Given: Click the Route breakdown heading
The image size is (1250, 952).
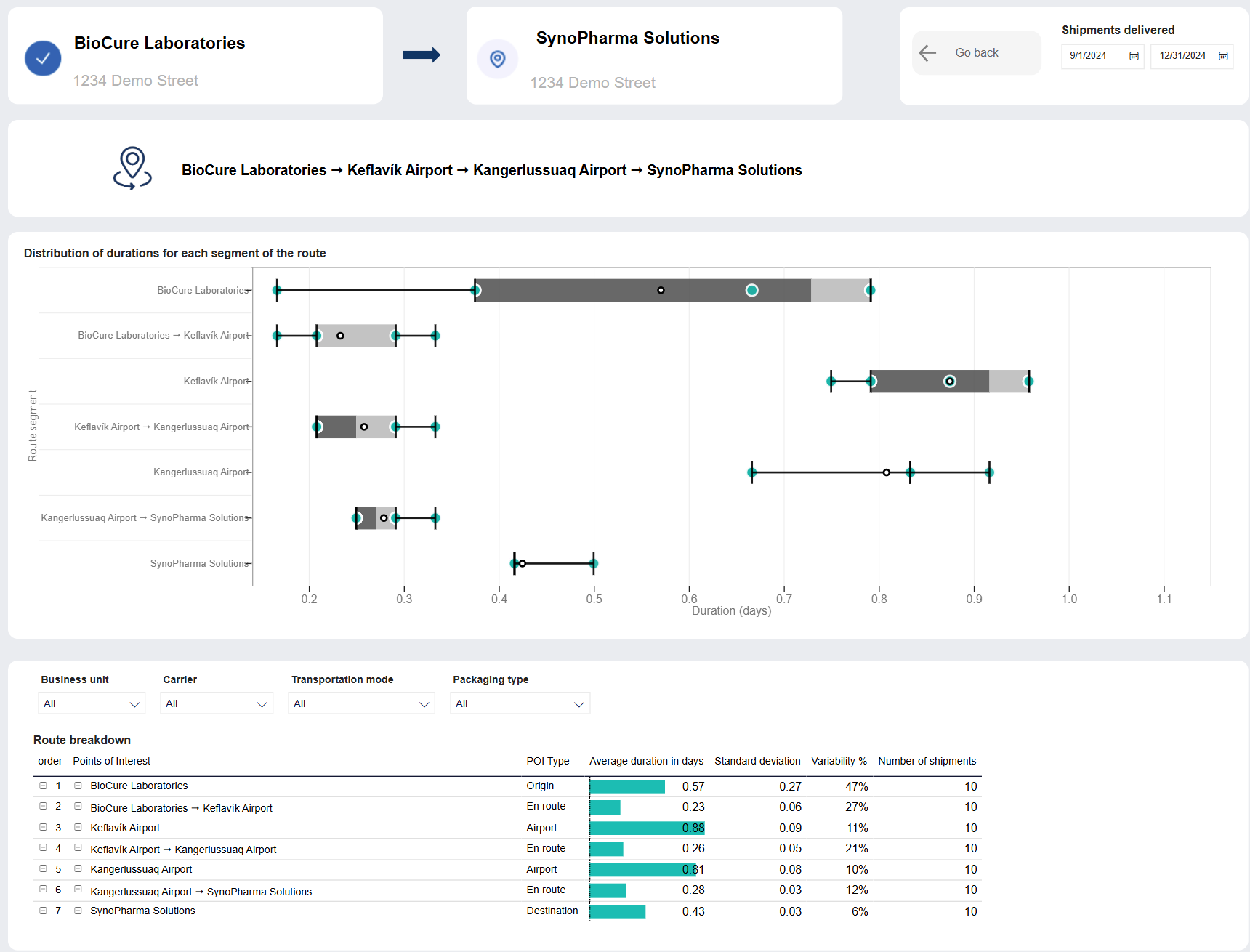Looking at the screenshot, I should click(x=82, y=740).
